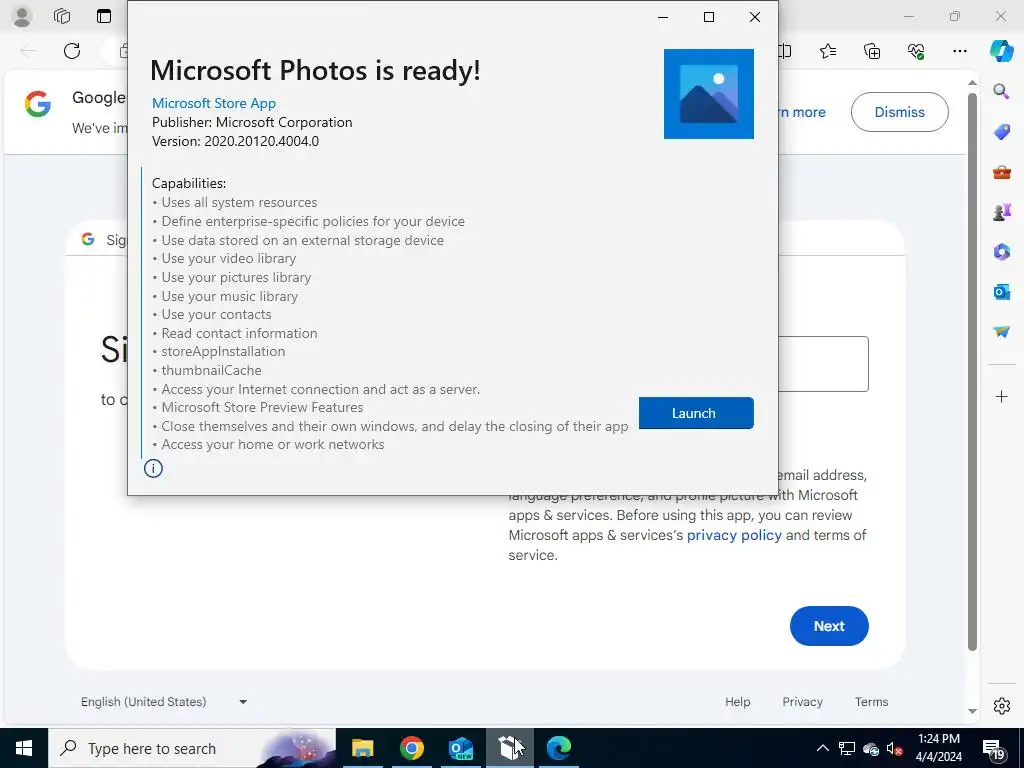
Task: Open Copilot in the Edge sidebar
Action: (1001, 51)
